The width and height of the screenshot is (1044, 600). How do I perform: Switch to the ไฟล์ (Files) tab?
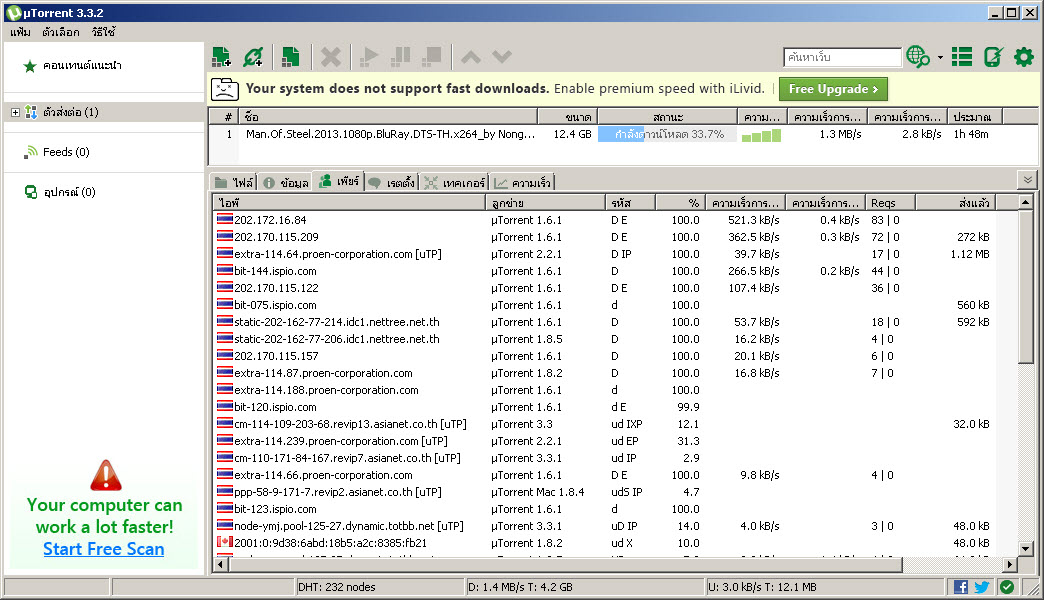234,182
